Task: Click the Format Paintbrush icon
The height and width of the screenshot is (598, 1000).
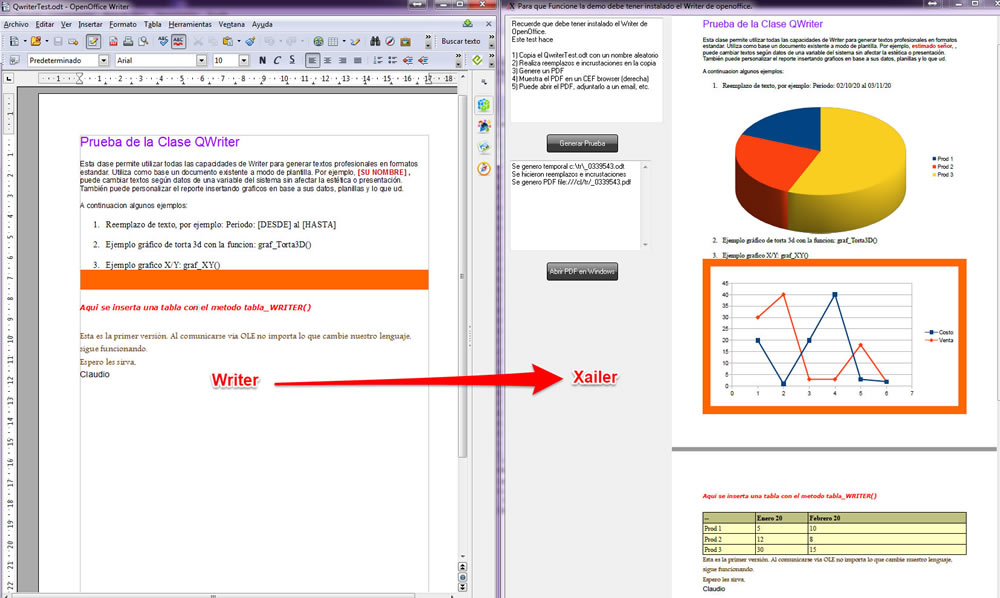Action: click(x=250, y=41)
